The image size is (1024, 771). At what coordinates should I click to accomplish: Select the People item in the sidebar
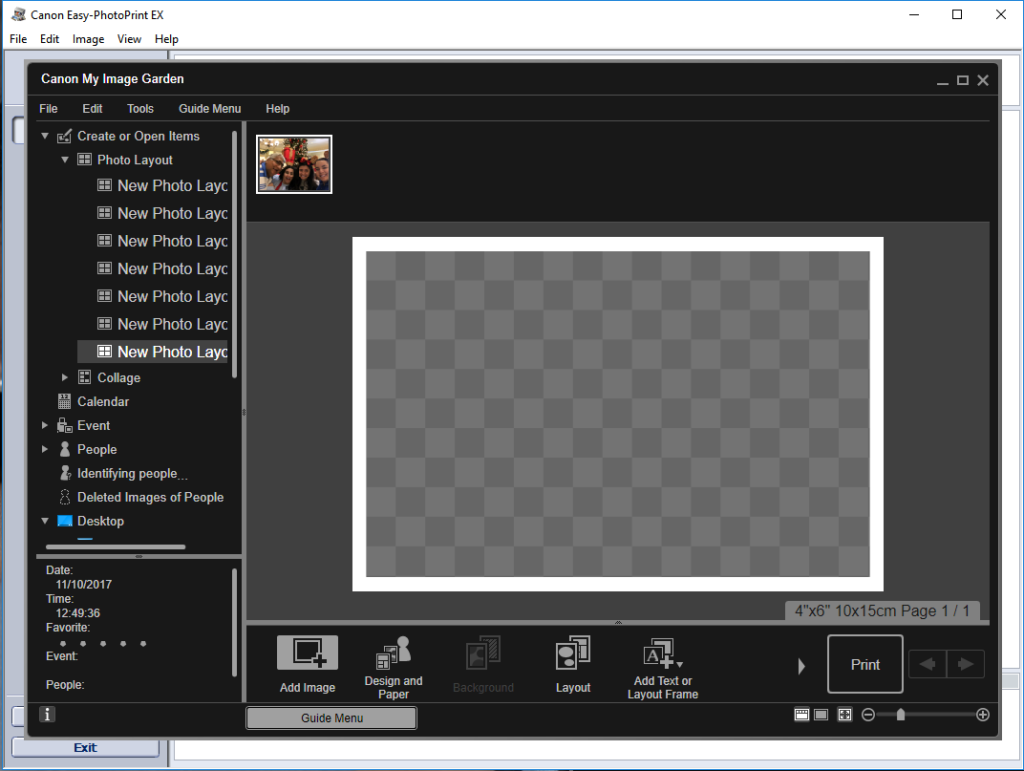pyautogui.click(x=97, y=449)
